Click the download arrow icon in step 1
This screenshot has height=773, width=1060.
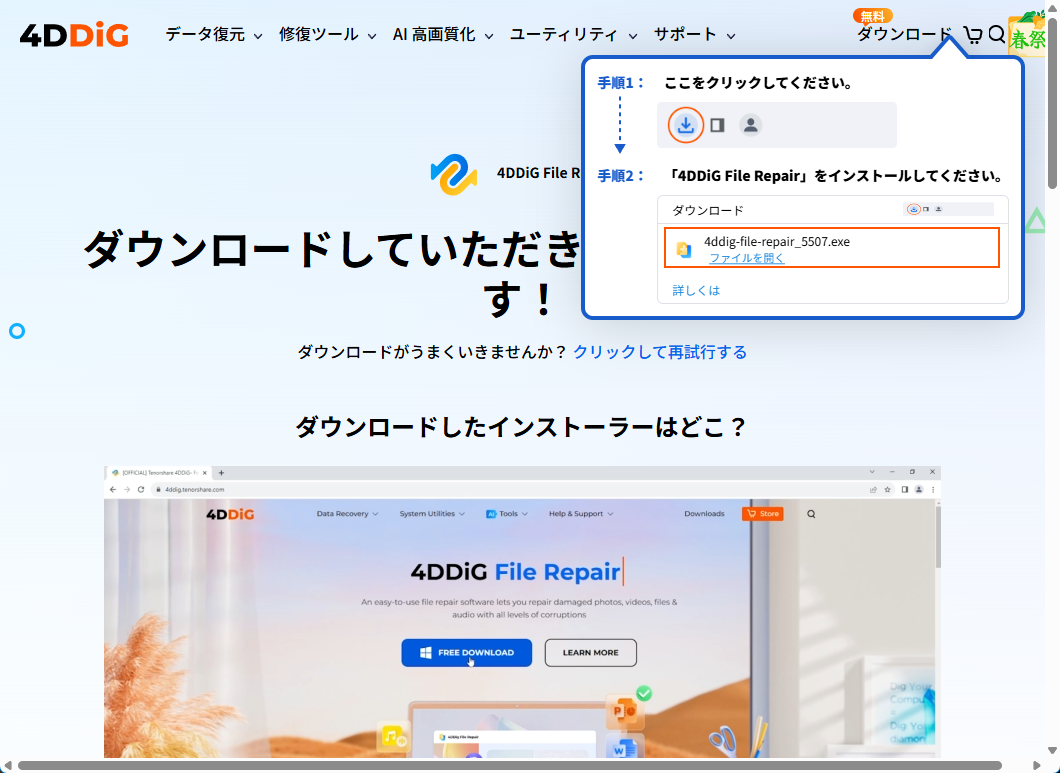685,125
